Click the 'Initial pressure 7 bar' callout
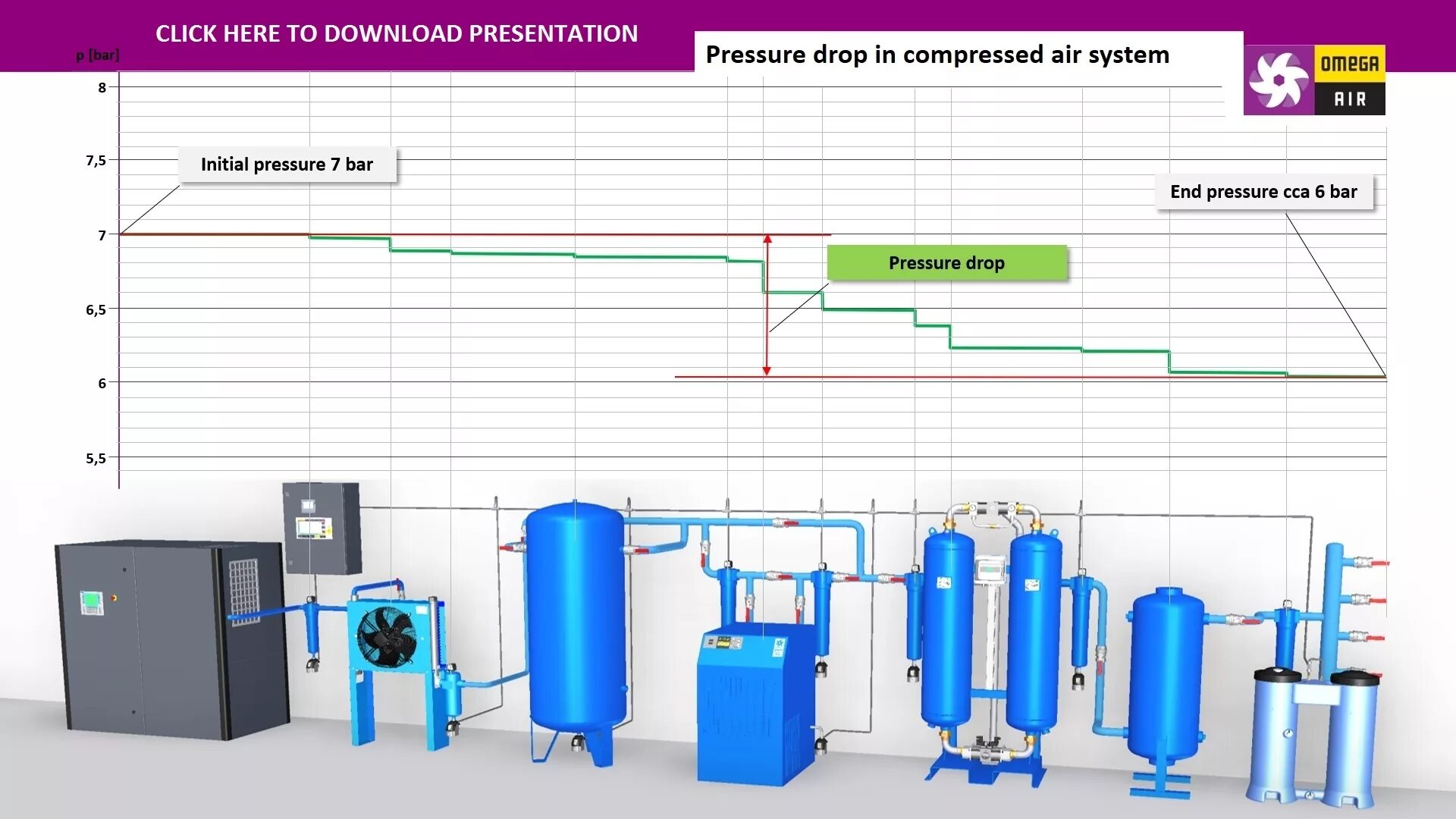1456x819 pixels. click(287, 165)
